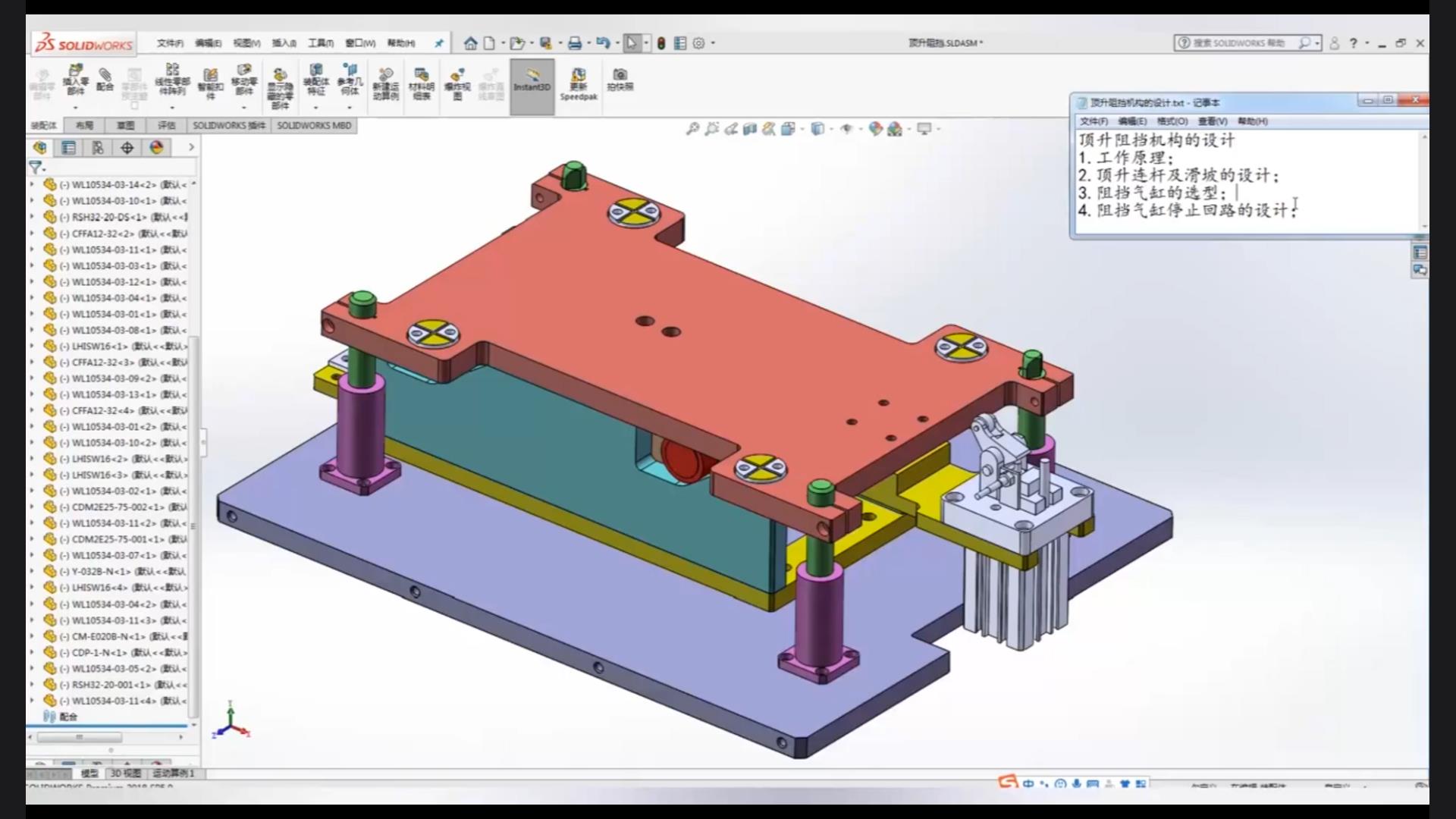Open the 查看(V) menu in Notepad

click(1212, 121)
